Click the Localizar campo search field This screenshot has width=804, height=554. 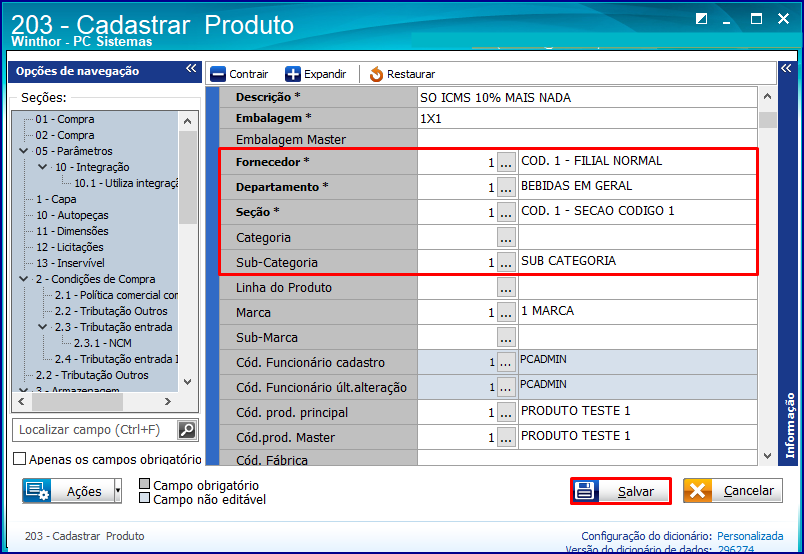95,430
